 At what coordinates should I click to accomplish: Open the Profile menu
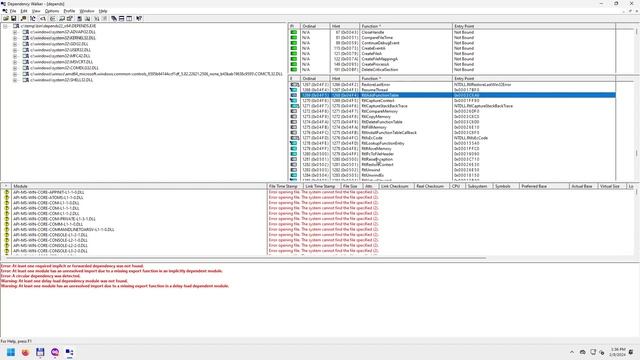69,11
